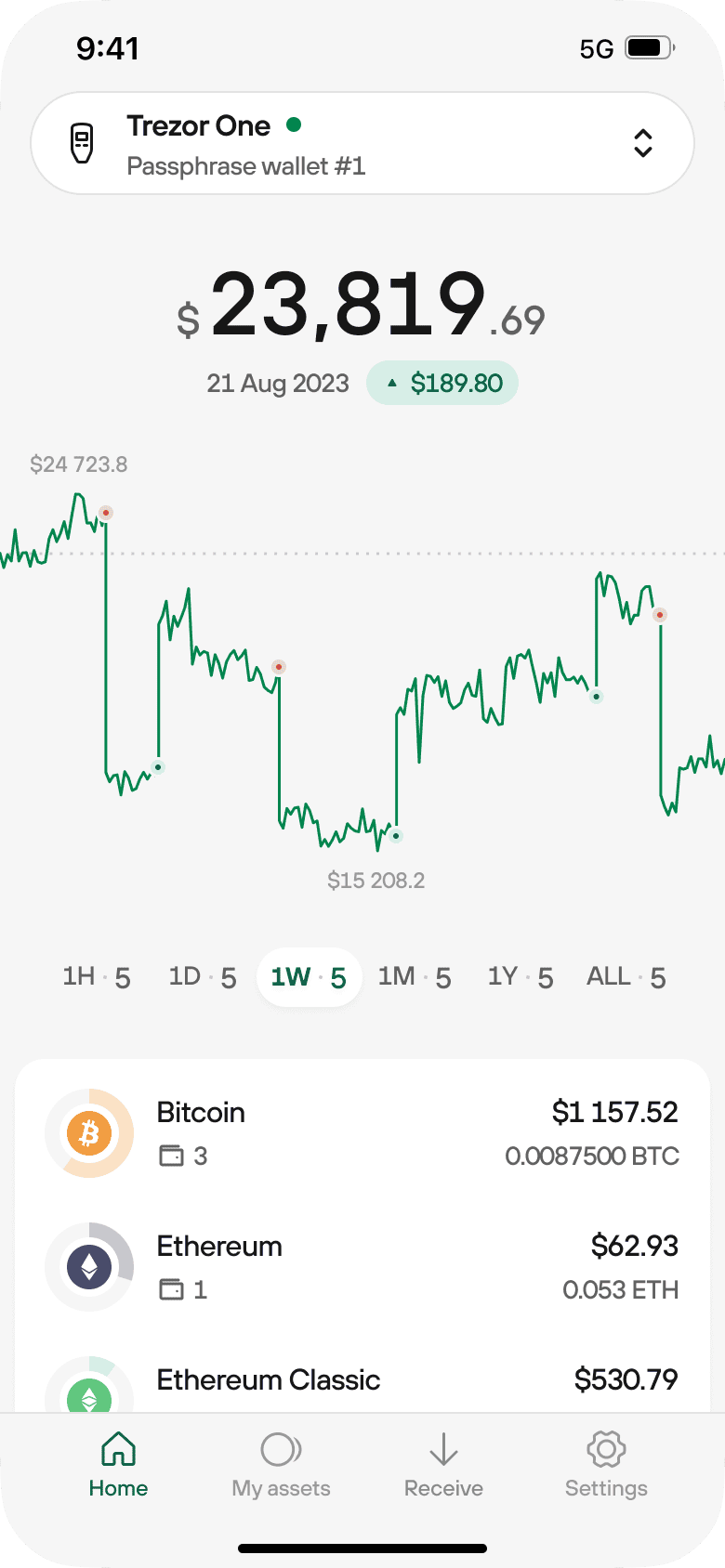Image resolution: width=725 pixels, height=1568 pixels.
Task: Tap the Trezor device icon
Action: (83, 143)
